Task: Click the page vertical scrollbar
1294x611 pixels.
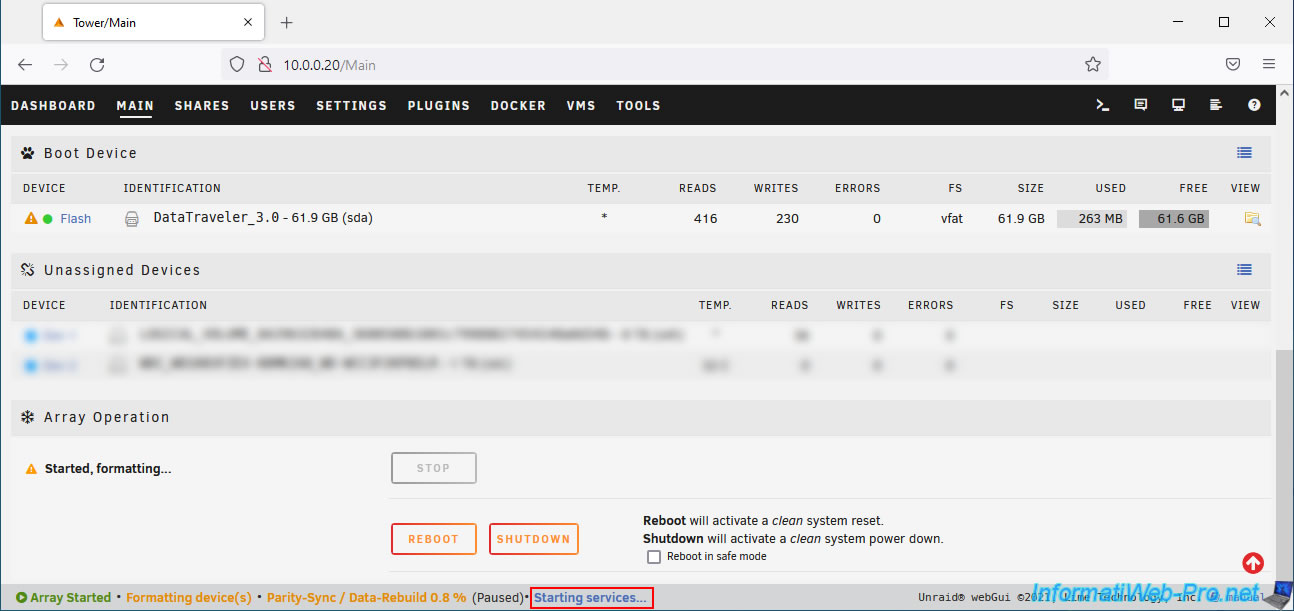Action: pyautogui.click(x=1284, y=450)
